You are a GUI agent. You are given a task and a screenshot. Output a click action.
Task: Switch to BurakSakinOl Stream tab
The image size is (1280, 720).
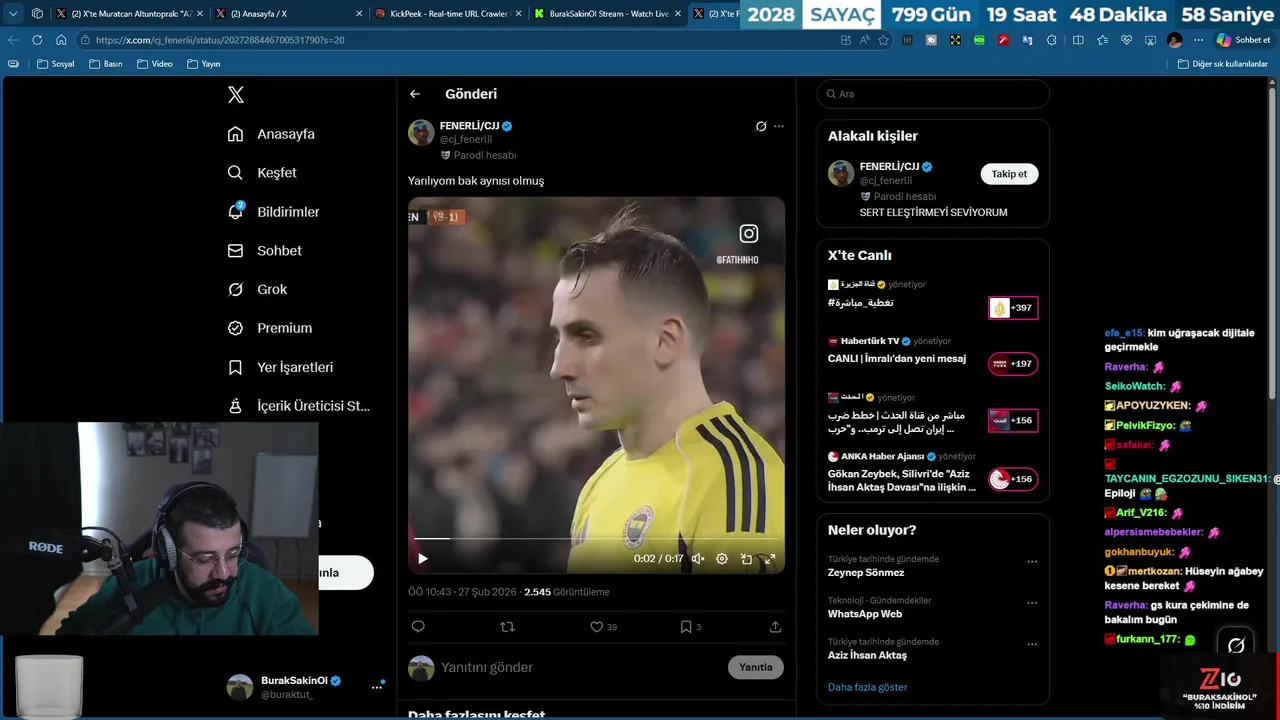pos(608,14)
